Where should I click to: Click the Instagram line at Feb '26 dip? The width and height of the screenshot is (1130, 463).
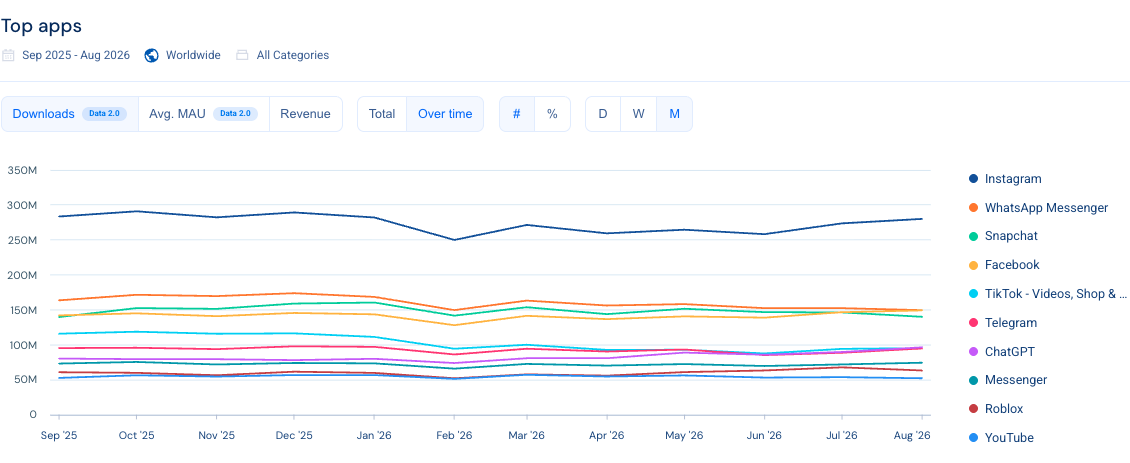(453, 240)
